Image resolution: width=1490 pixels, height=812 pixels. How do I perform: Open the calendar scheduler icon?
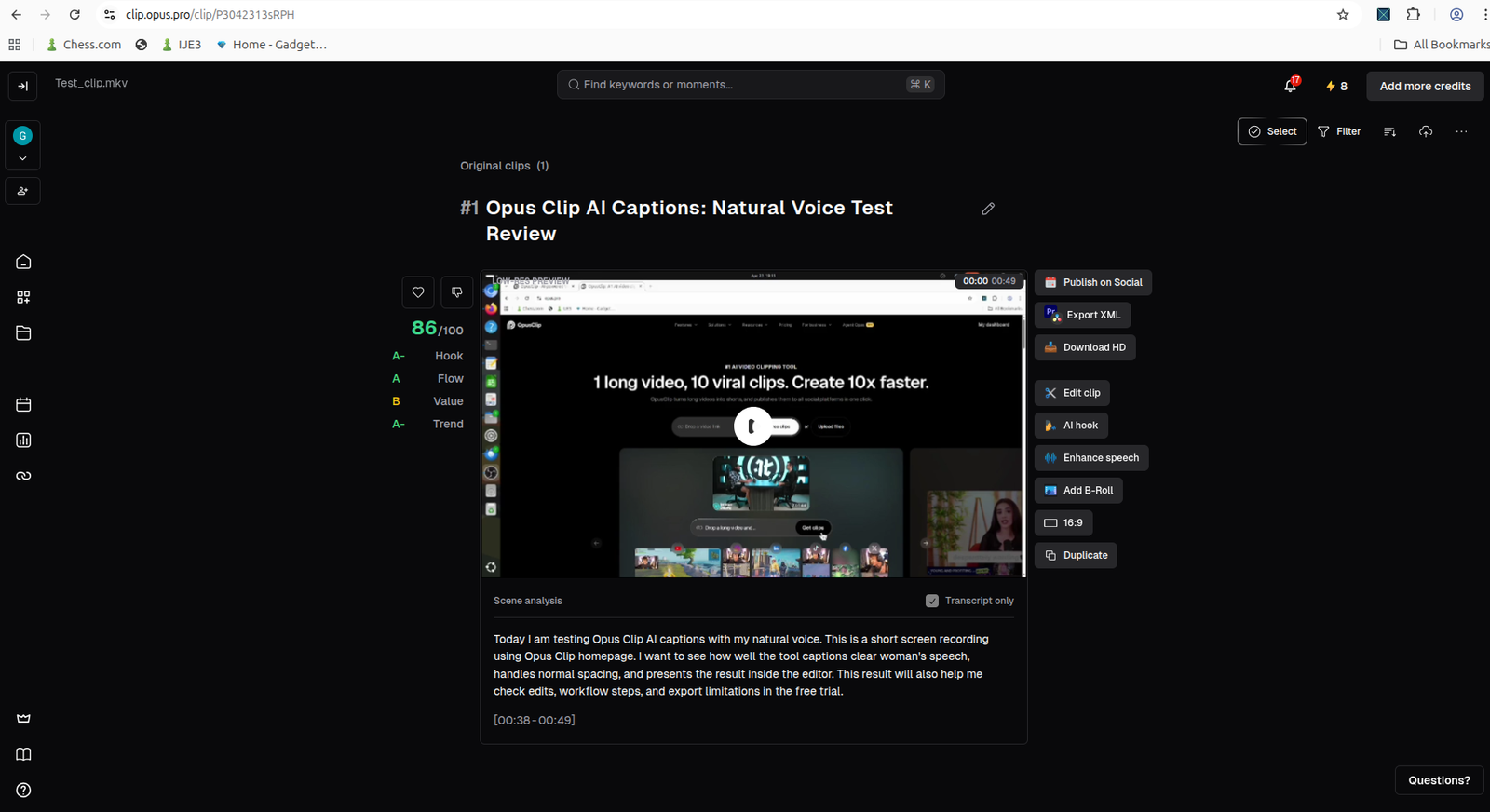pyautogui.click(x=23, y=404)
